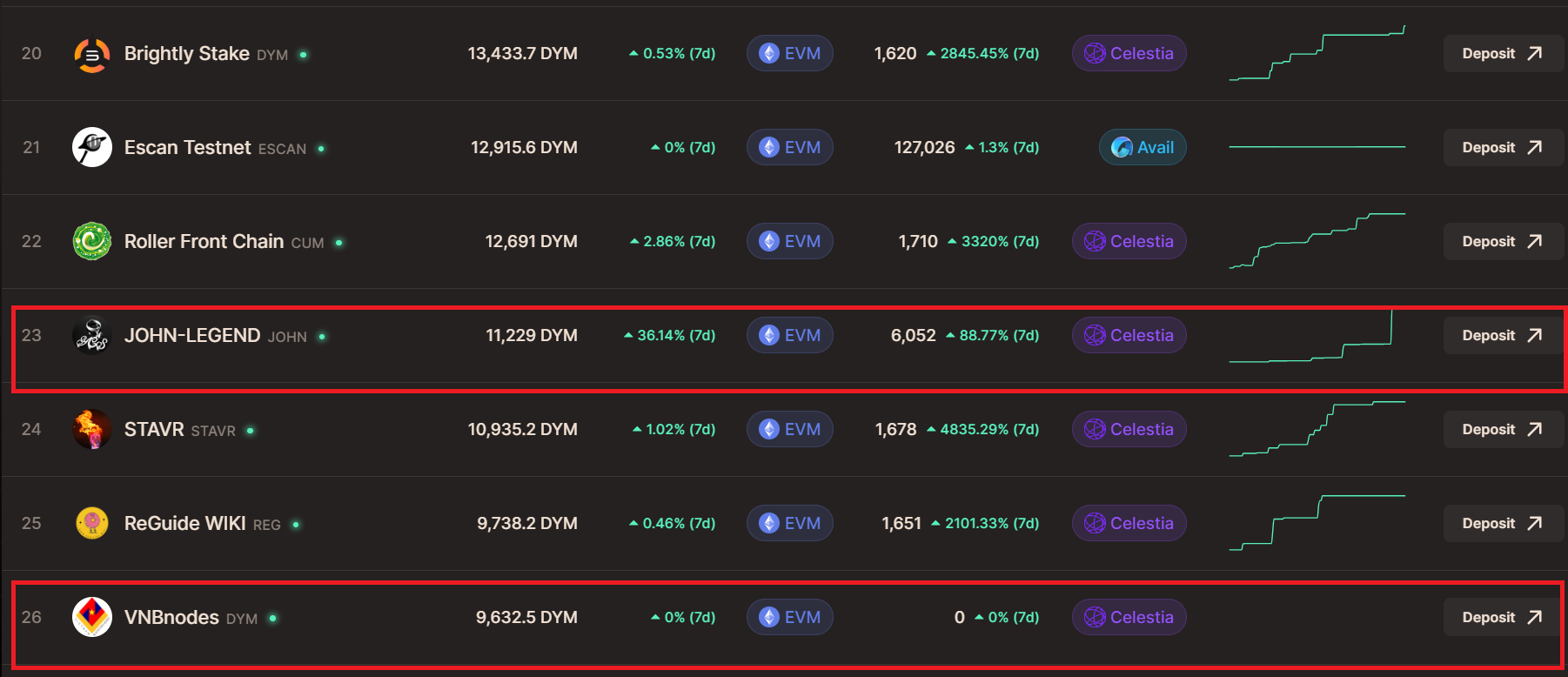Toggle the green status dot next to JOHN-LEGEND
1568x677 pixels.
tap(322, 336)
